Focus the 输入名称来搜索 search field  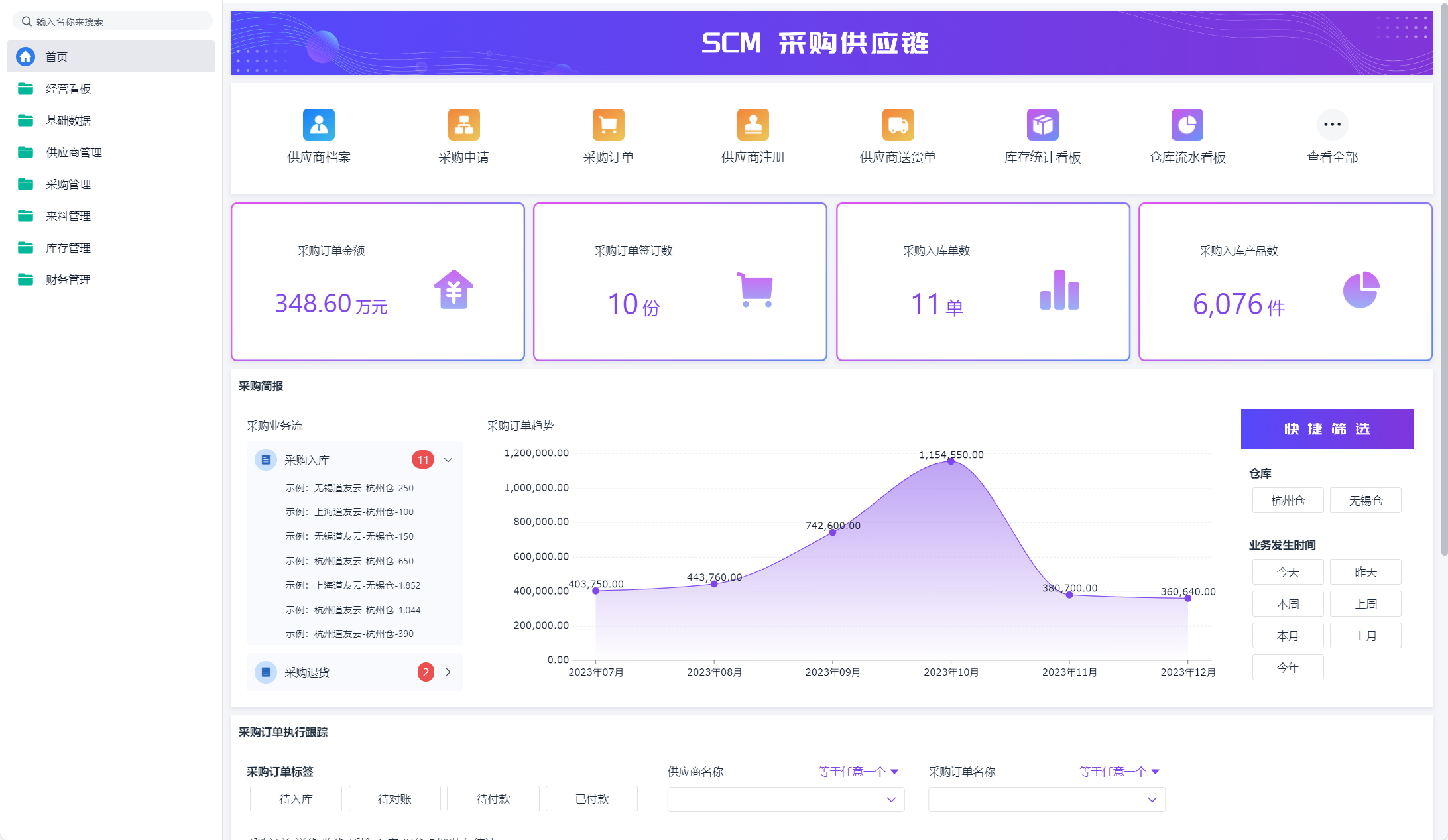point(113,21)
